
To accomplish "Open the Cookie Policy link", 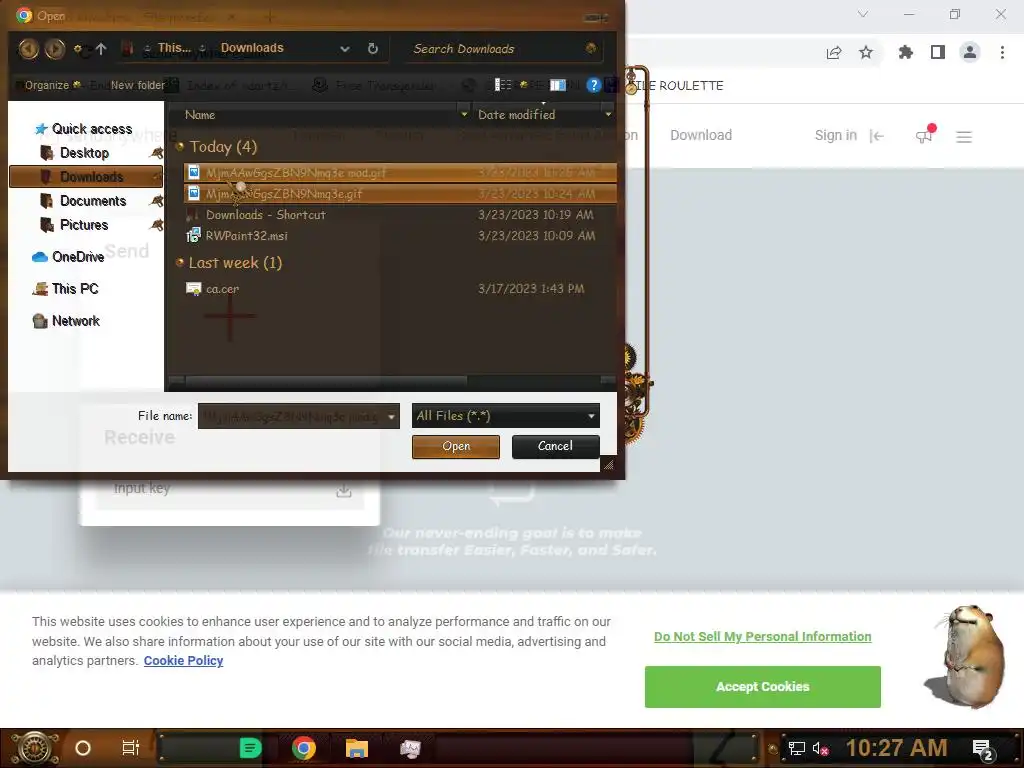I will pyautogui.click(x=184, y=661).
